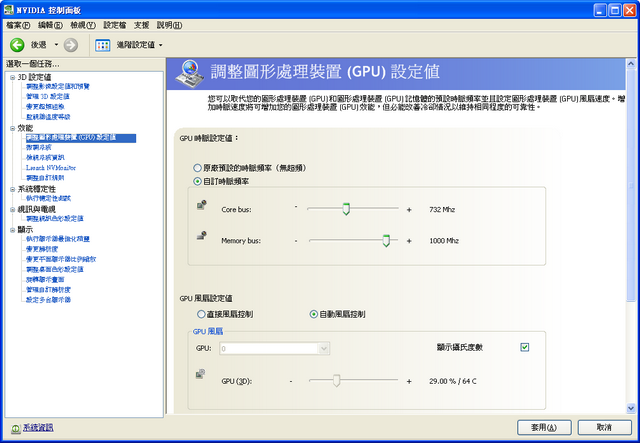
Task: Select the 自訂時脈頻率 radio button
Action: coord(198,181)
